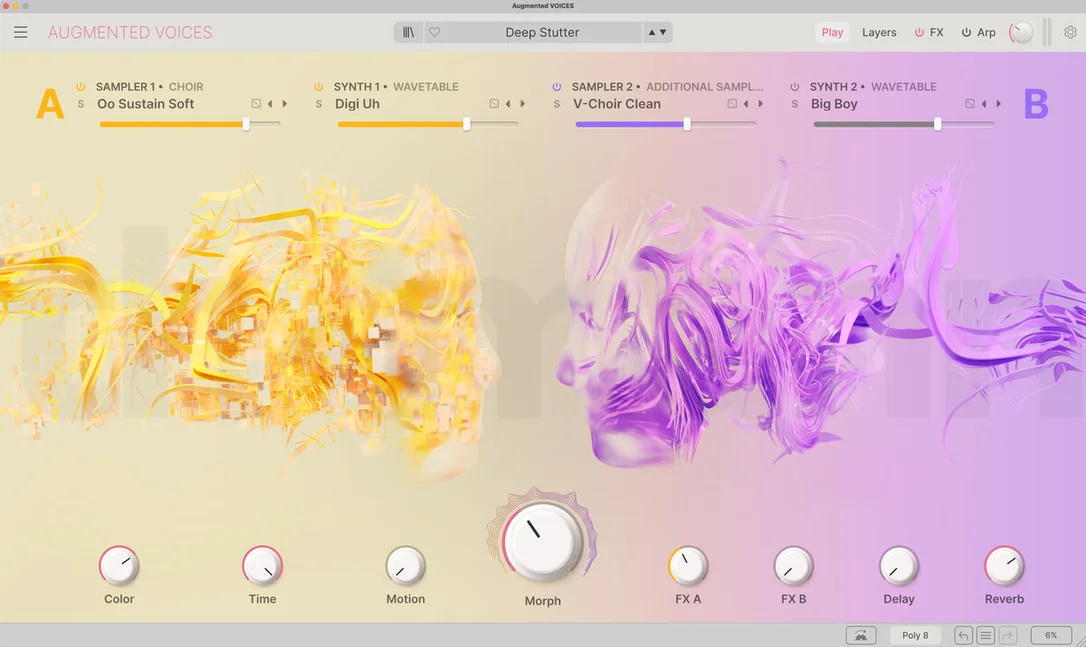The height and width of the screenshot is (647, 1086).
Task: Click the FX B knob
Action: 793,566
